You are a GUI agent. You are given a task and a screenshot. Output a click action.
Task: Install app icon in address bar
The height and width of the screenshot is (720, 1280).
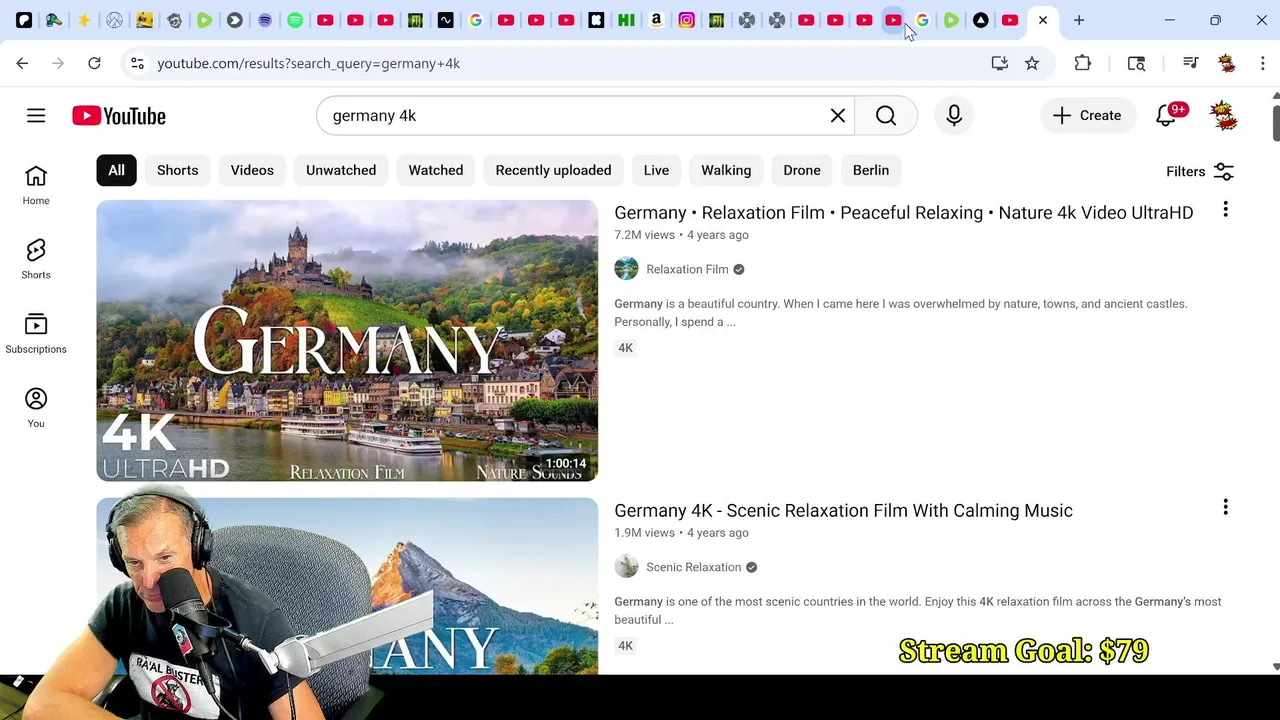coord(999,63)
